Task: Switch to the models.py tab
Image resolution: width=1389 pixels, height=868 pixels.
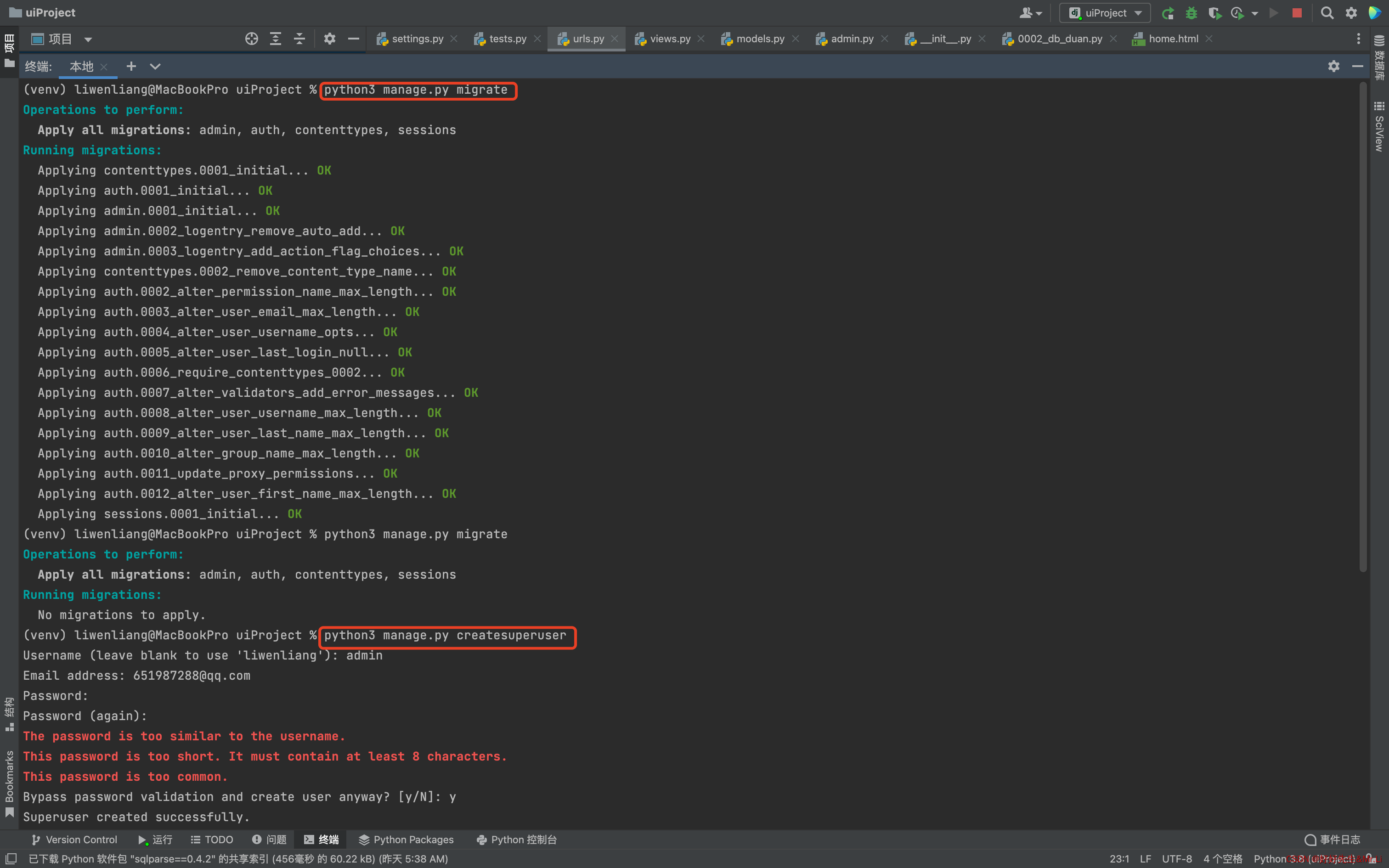Action: click(x=760, y=39)
